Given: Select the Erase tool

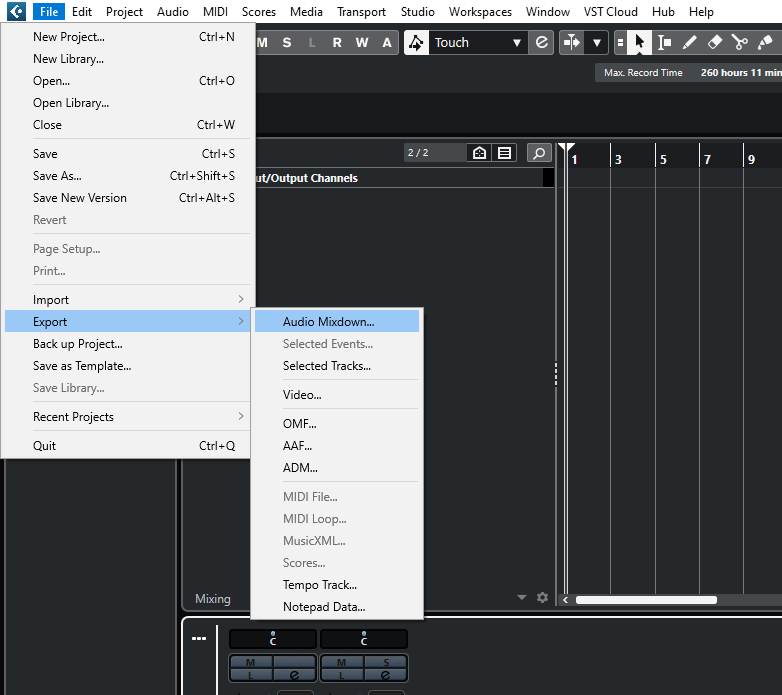Looking at the screenshot, I should coord(715,42).
